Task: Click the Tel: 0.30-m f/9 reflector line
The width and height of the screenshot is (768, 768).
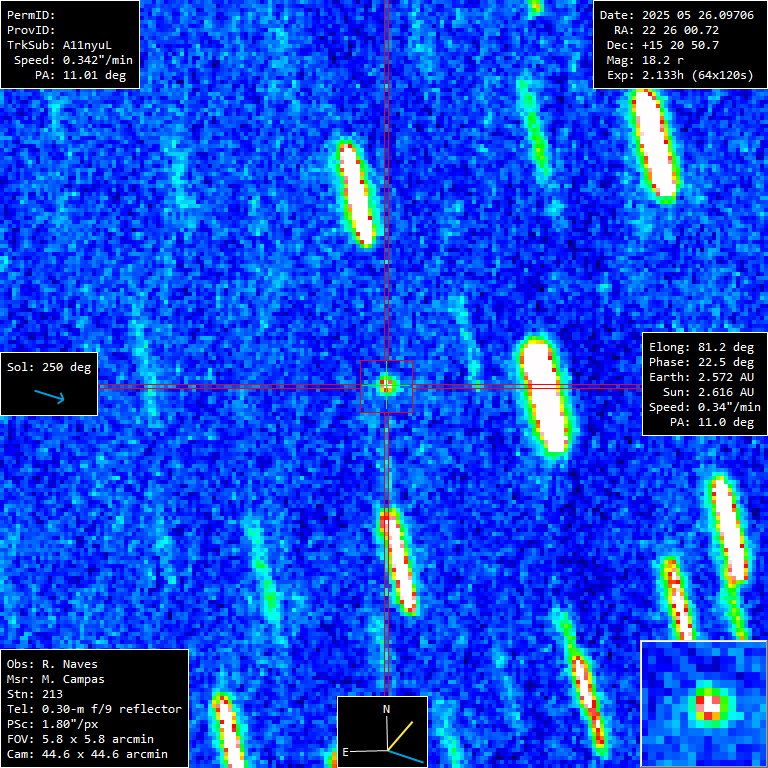Action: click(x=94, y=709)
